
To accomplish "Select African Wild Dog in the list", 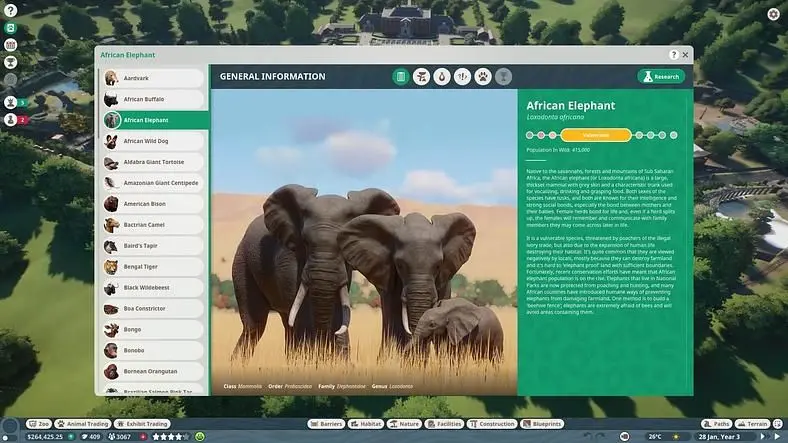I will coord(154,141).
